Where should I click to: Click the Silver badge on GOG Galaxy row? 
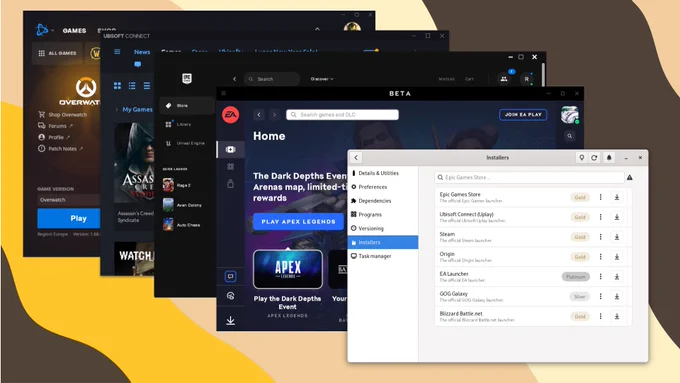click(x=579, y=297)
